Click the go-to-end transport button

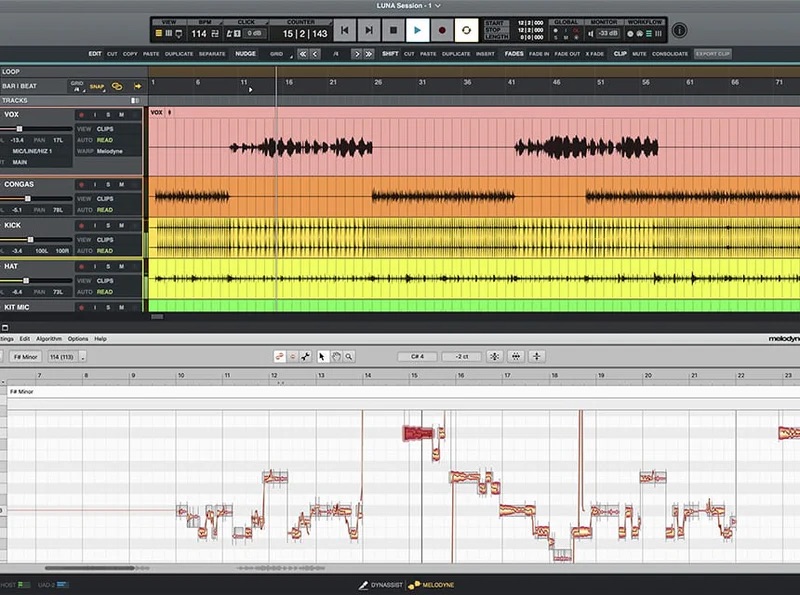(x=369, y=30)
